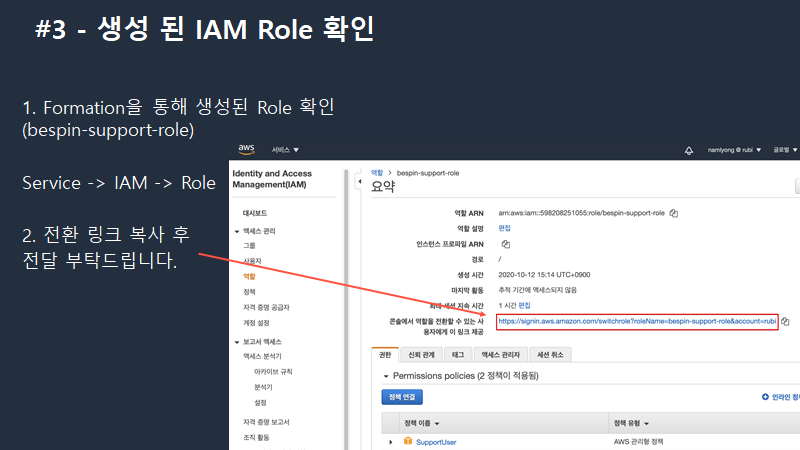The height and width of the screenshot is (450, 800).
Task: Open 액세스 분석기 in the sidebar
Action: click(262, 356)
